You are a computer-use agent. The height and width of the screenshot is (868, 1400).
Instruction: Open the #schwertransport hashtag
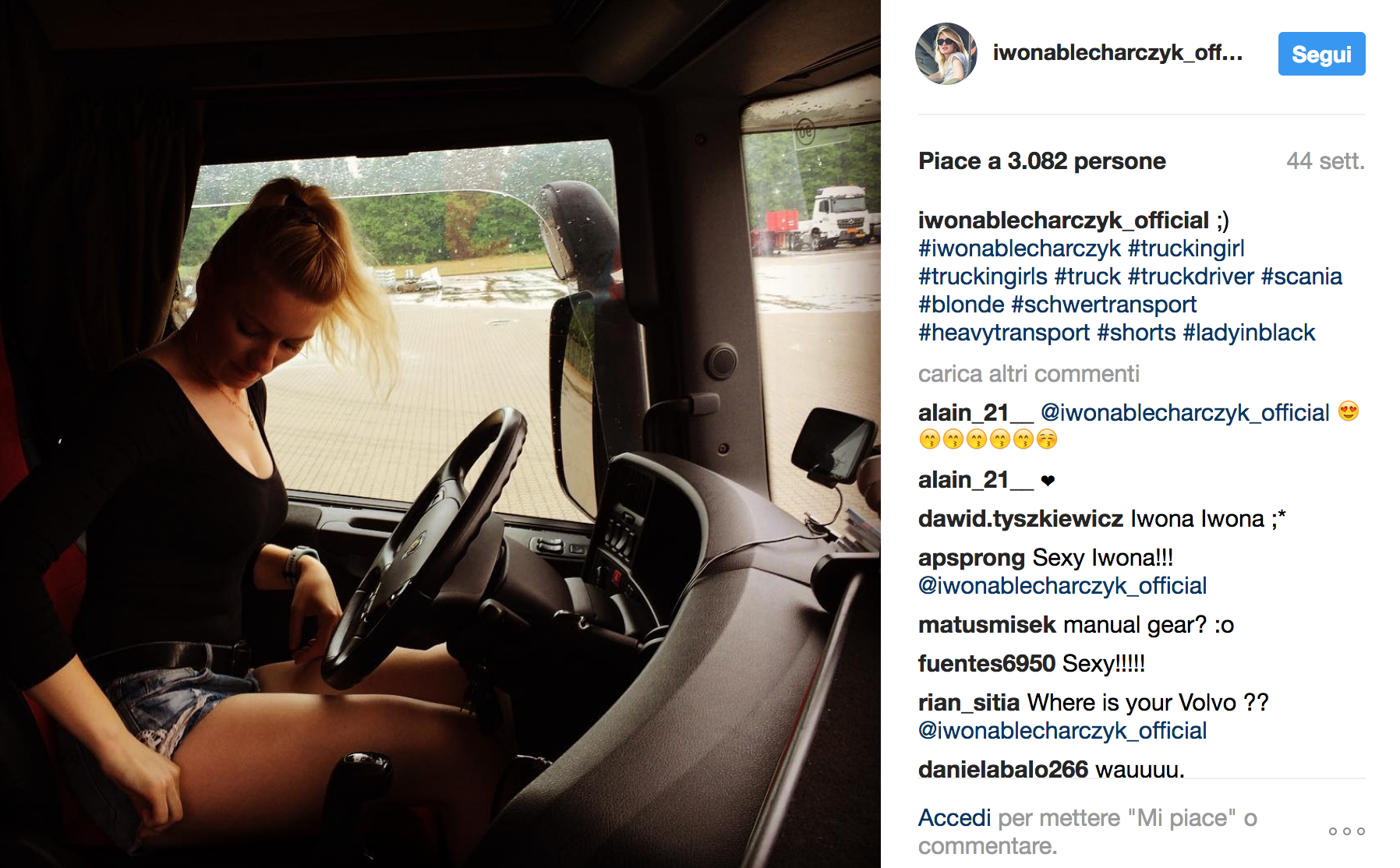1104,305
